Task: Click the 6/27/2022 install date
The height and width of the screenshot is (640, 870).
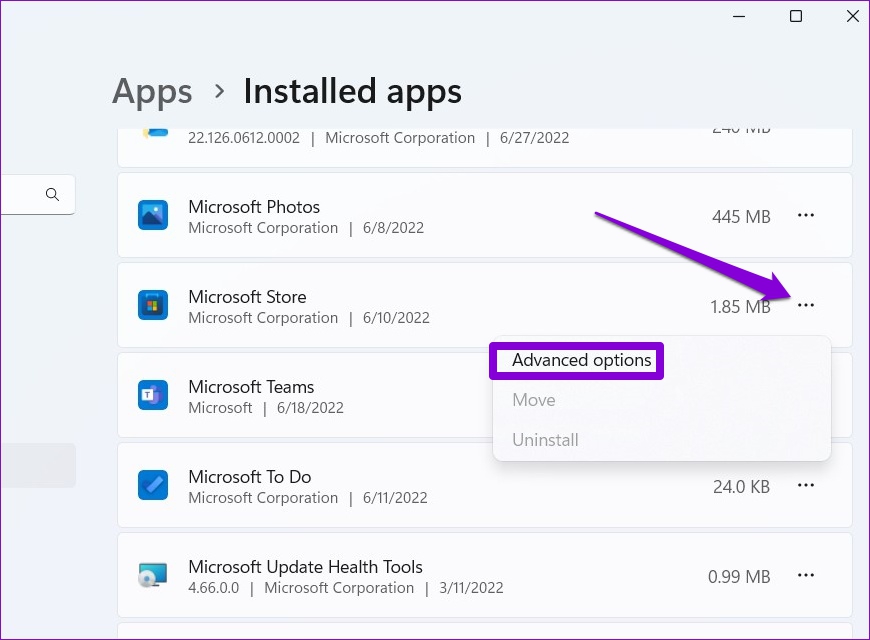Action: pyautogui.click(x=534, y=138)
